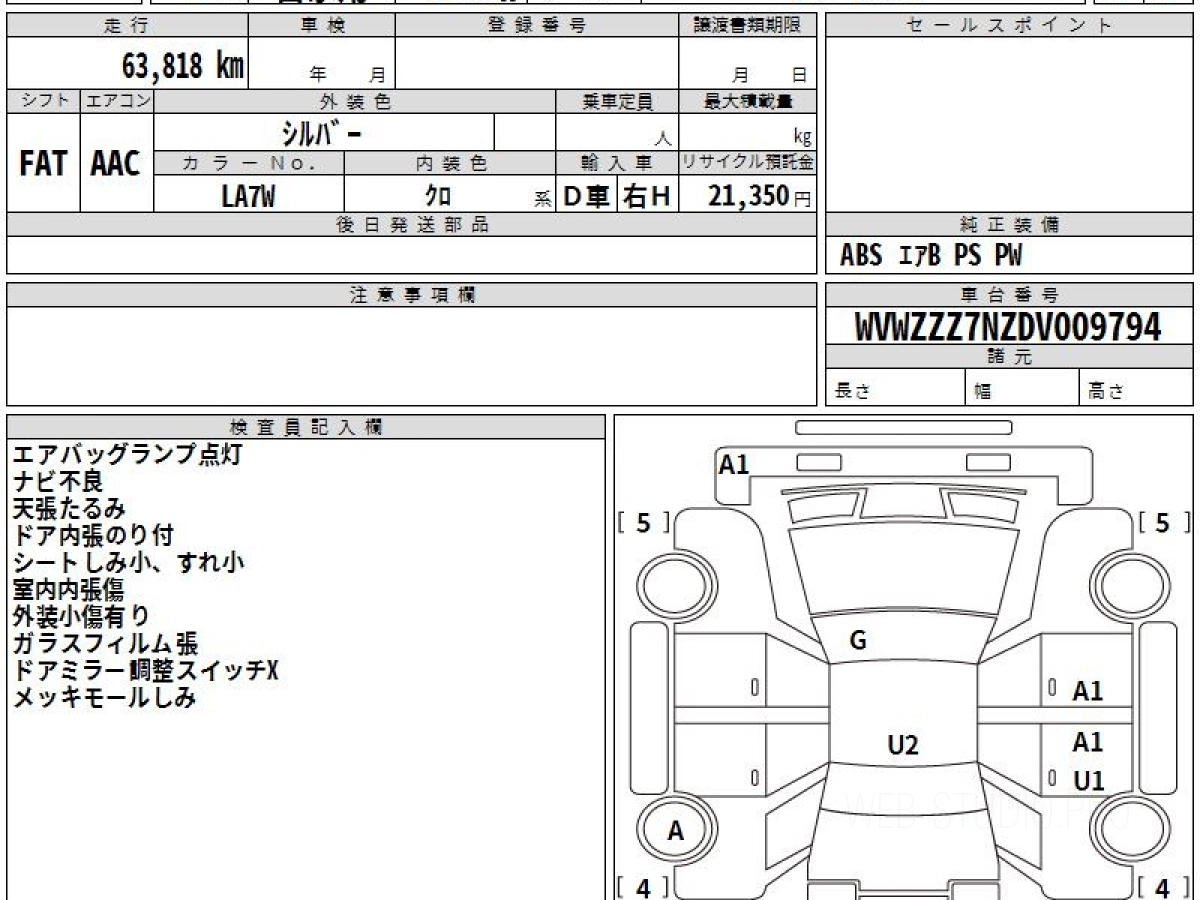Select the シルバー exterior color value

tap(323, 133)
